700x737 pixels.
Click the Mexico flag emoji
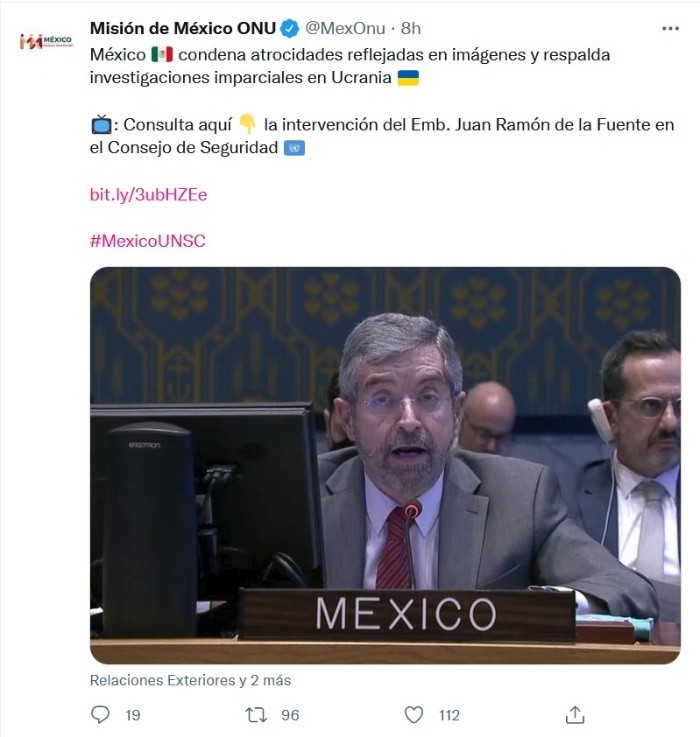tap(162, 55)
